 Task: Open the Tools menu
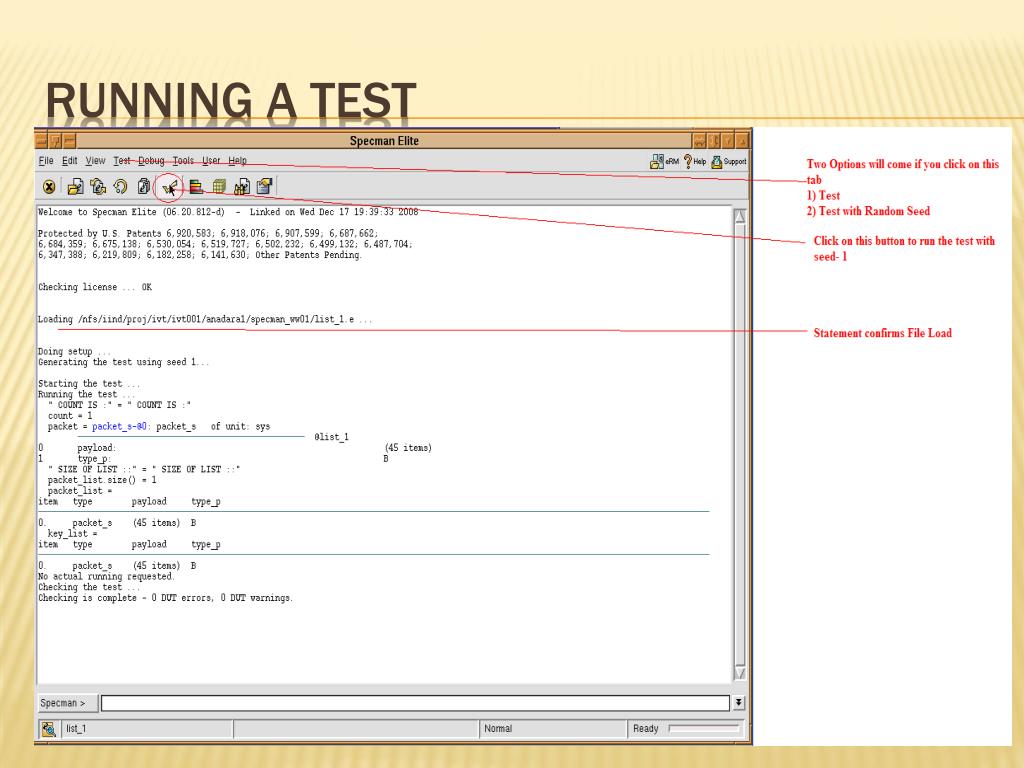(x=184, y=161)
